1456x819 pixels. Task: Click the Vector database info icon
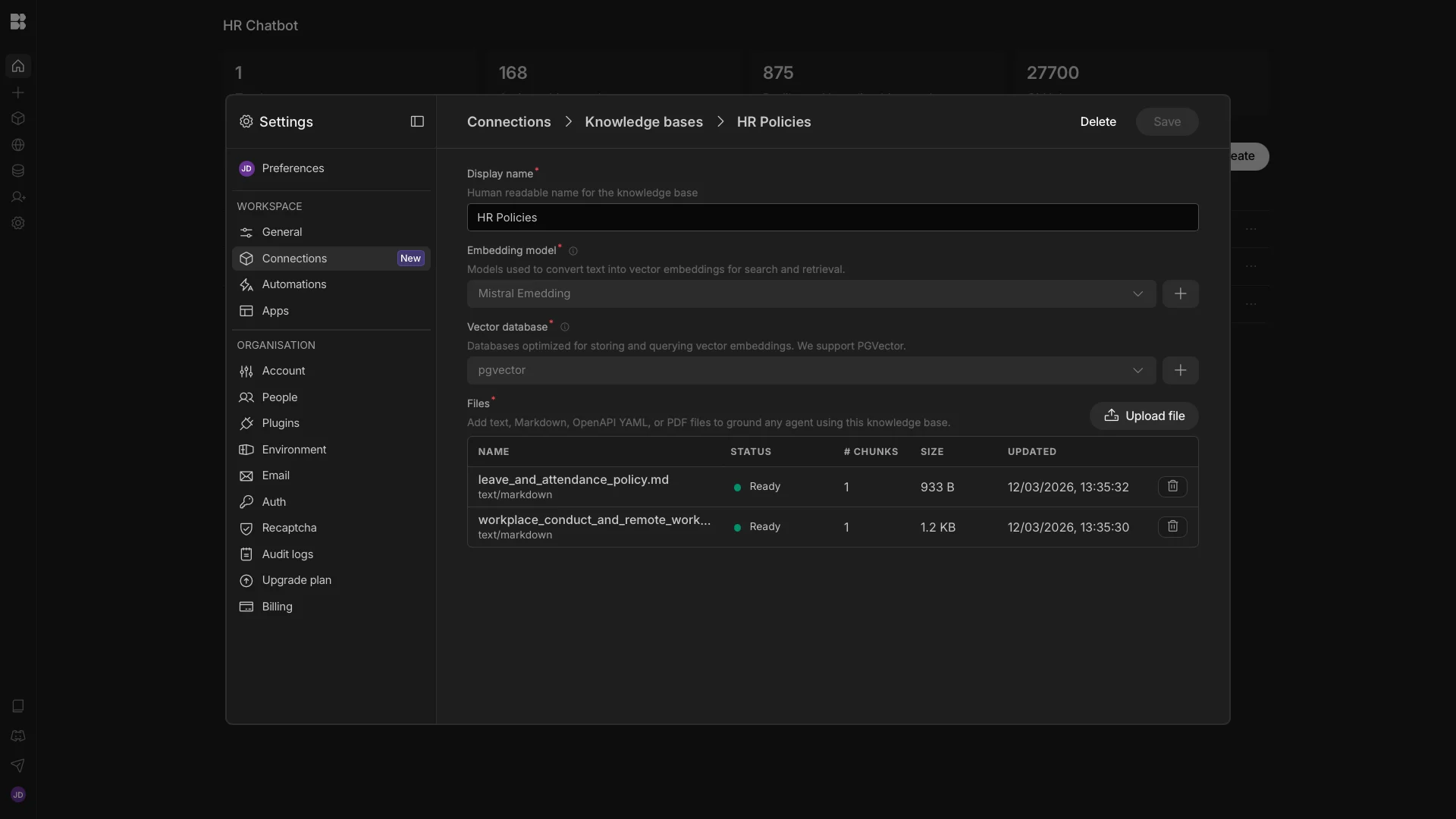565,328
